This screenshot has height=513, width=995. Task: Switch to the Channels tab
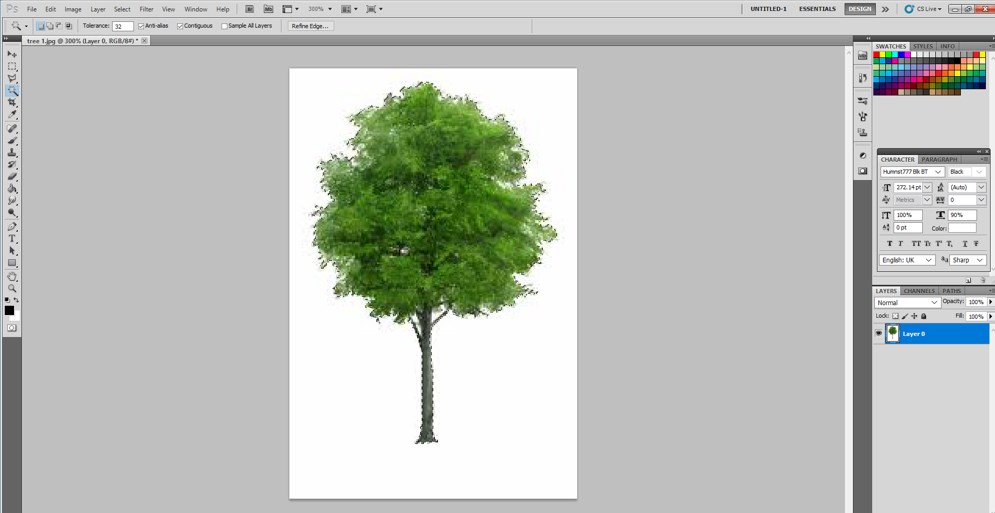(x=919, y=291)
